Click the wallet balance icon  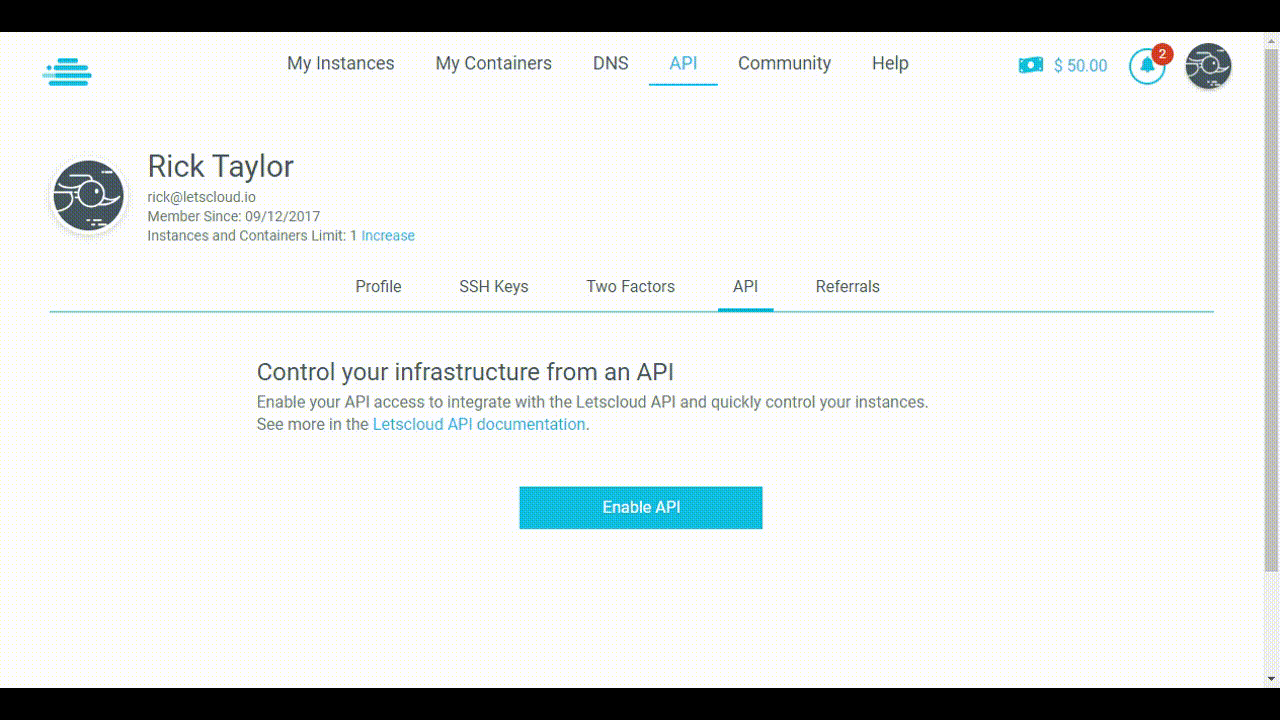point(1030,64)
